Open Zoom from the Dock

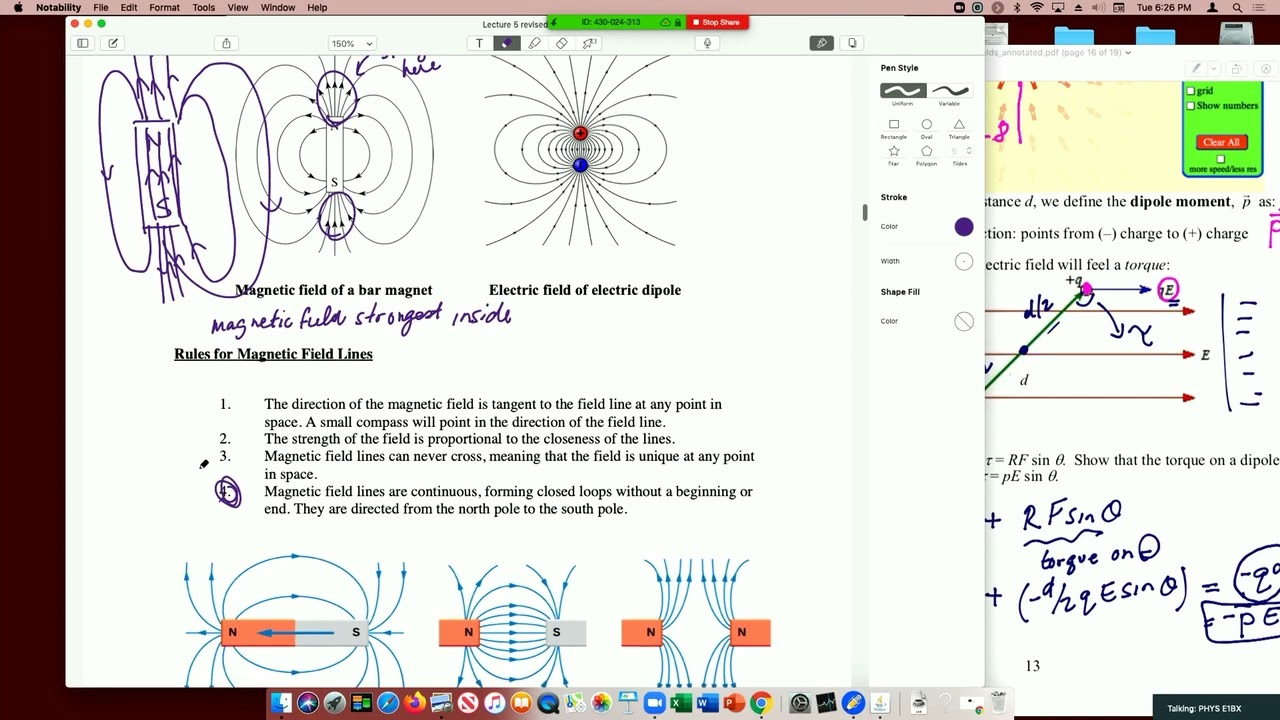(655, 703)
